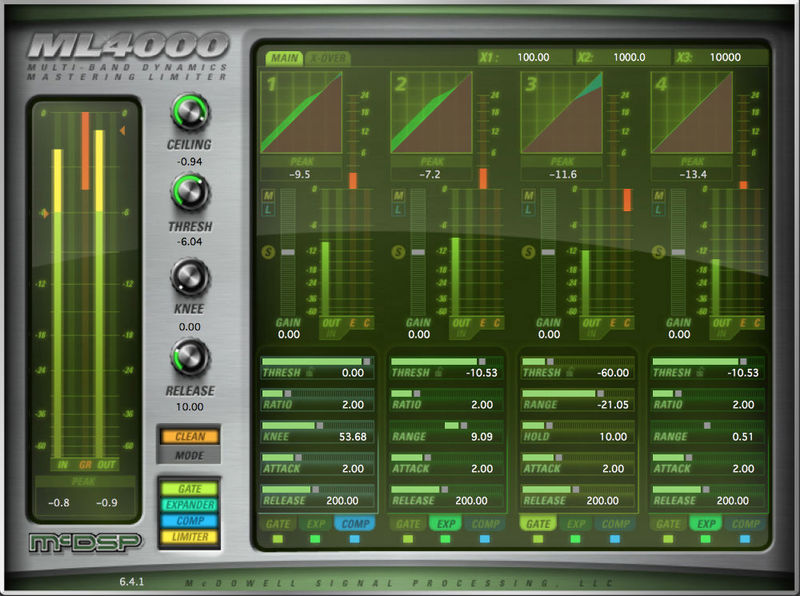Toggle band 1 green expander enable light
800x596 pixels.
(x=315, y=539)
